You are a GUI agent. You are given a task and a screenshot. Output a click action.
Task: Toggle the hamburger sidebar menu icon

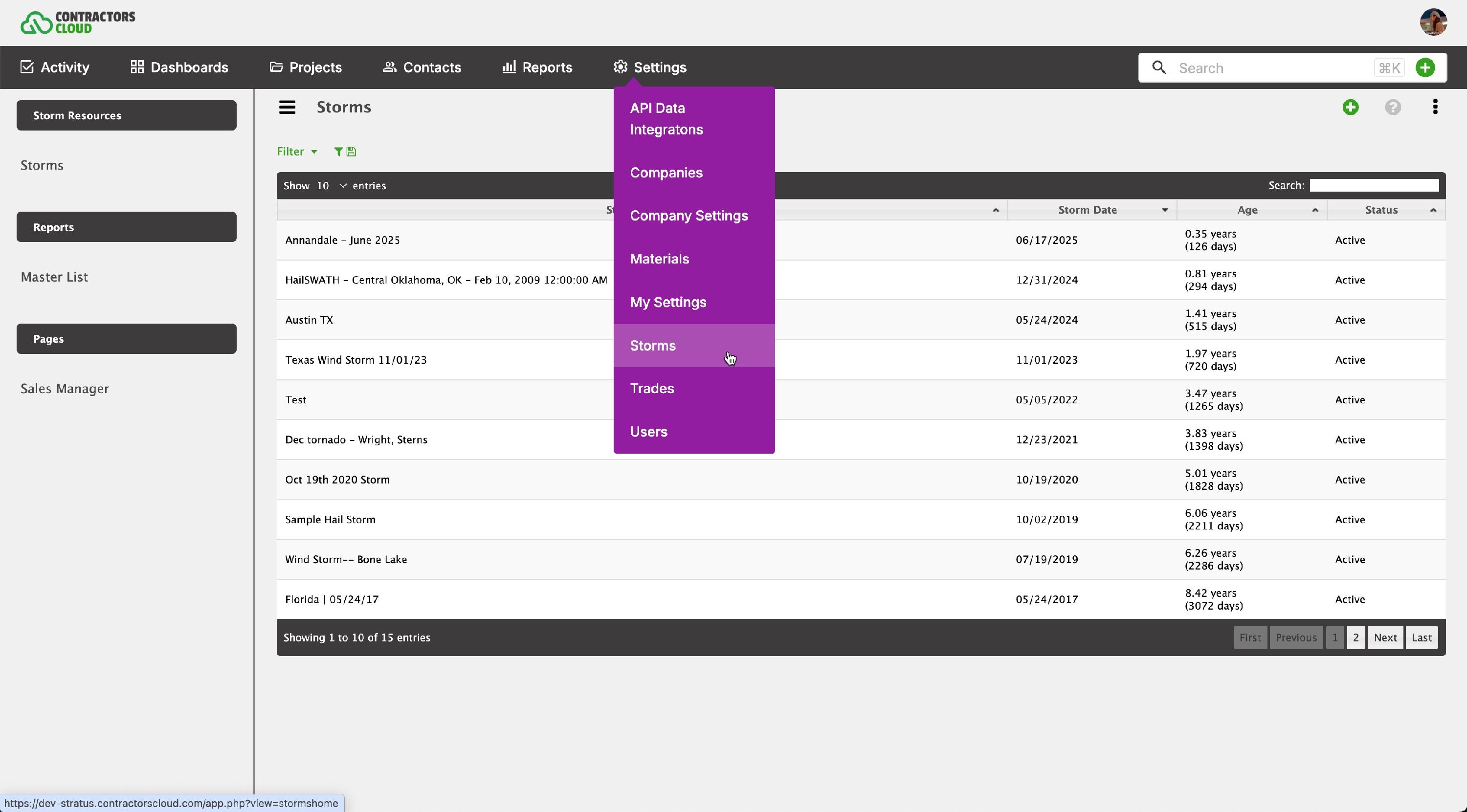(x=287, y=107)
